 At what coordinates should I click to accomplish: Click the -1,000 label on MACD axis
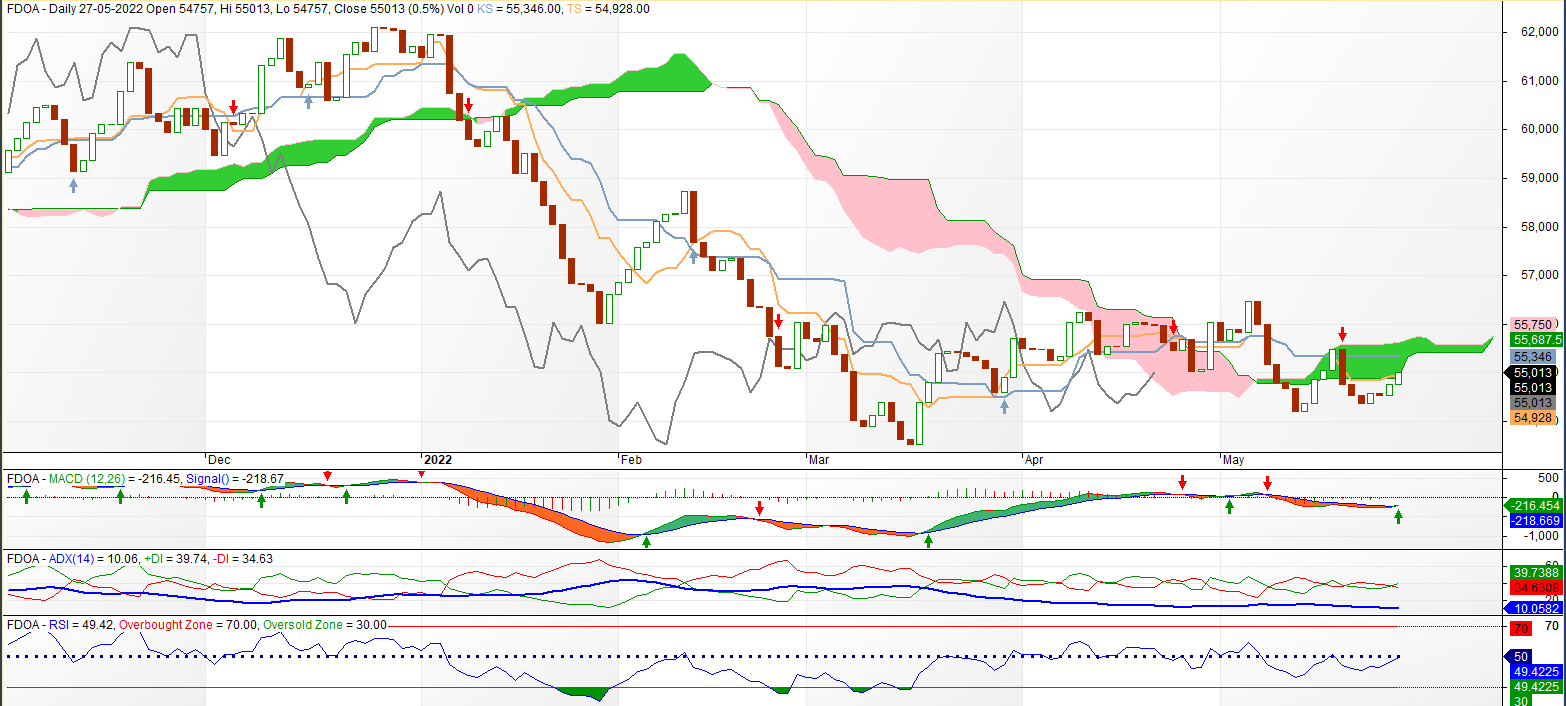1543,537
